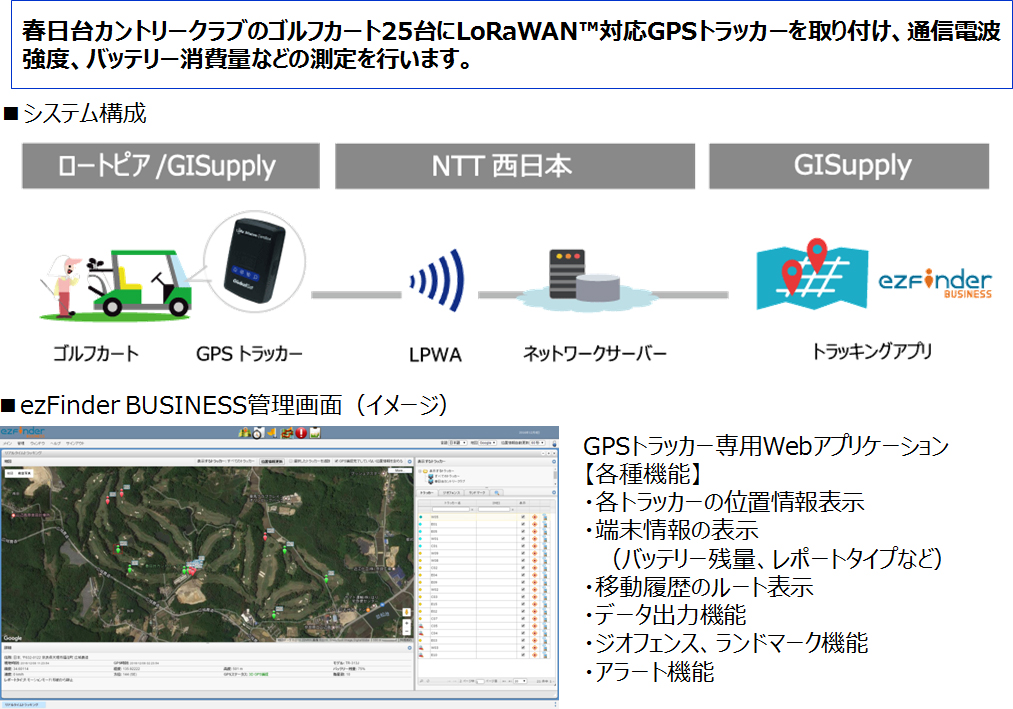Viewport: 1013px width, 709px height.
Task: Switch to the ランドマーク tab
Action: tap(477, 492)
